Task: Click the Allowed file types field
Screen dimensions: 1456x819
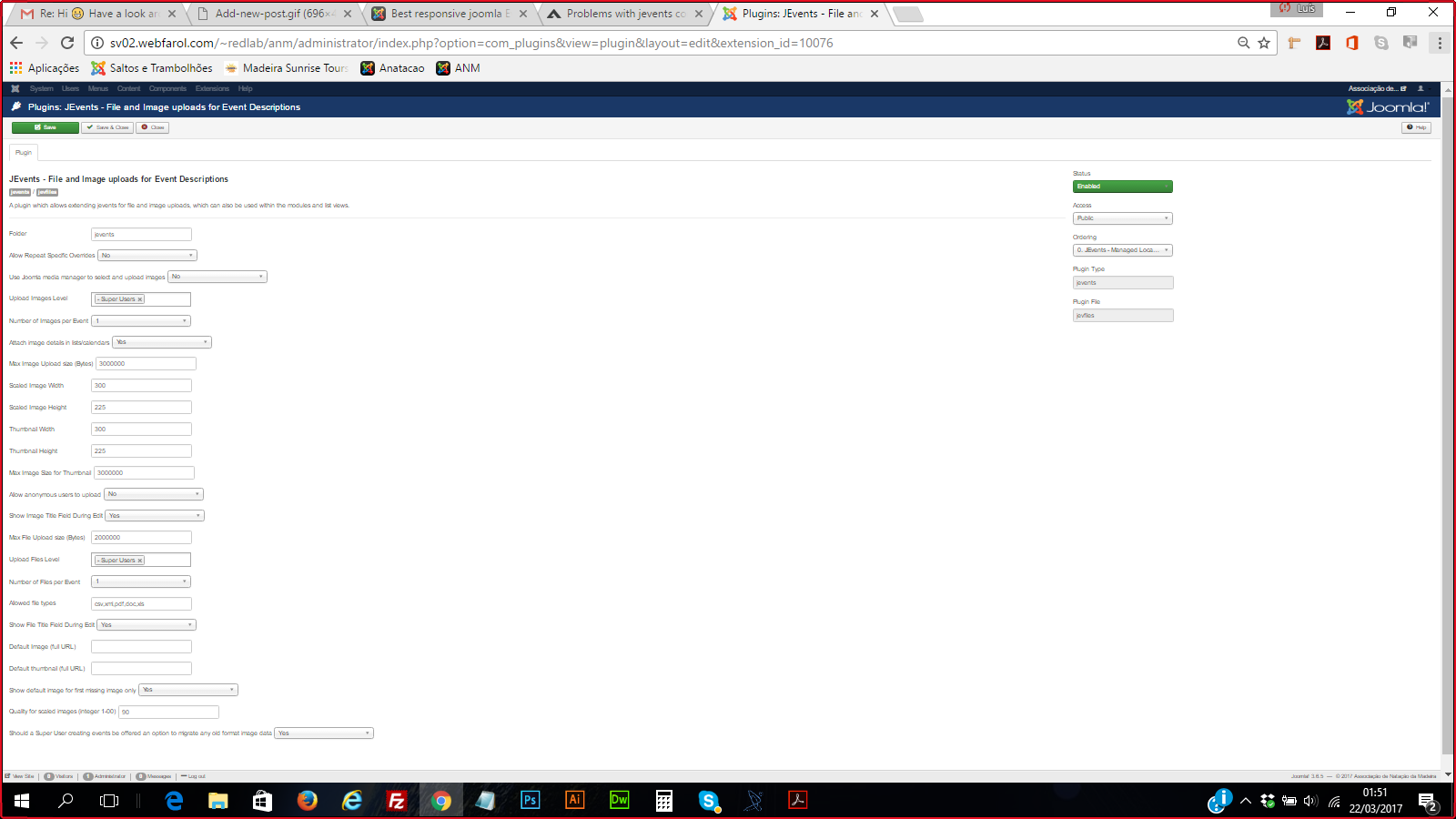Action: 141,603
